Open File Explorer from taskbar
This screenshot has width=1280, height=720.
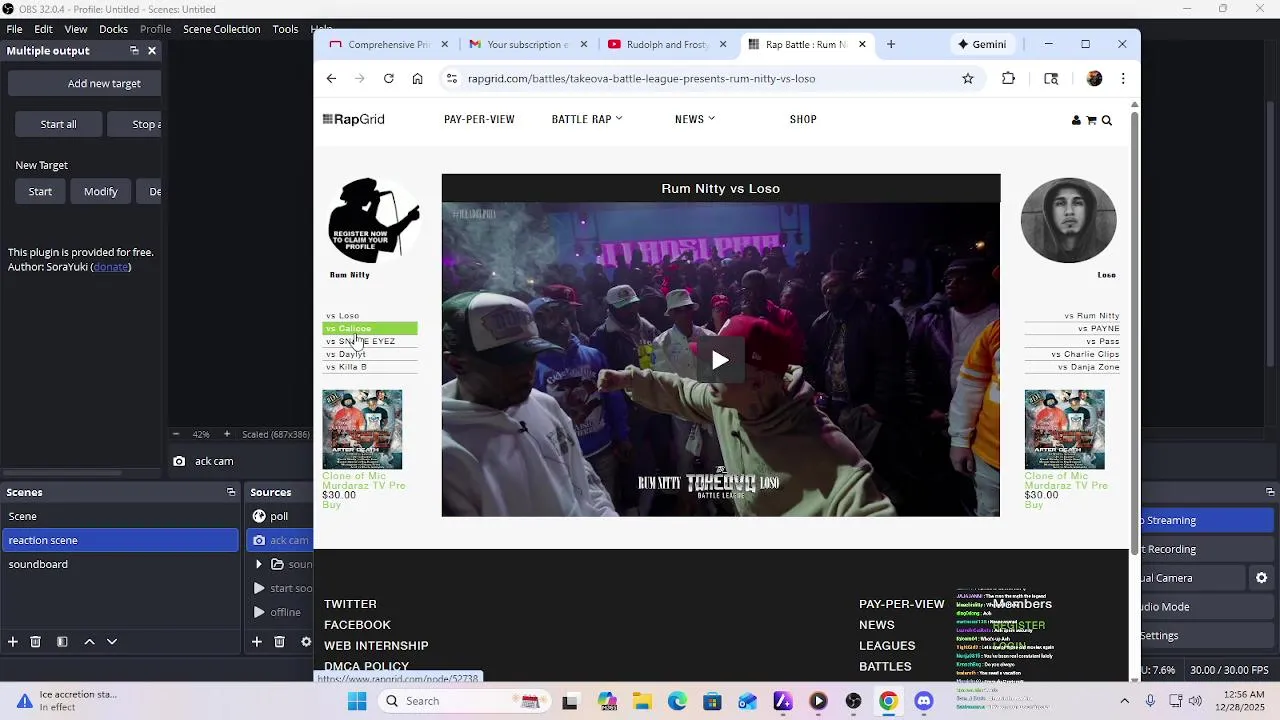642,701
